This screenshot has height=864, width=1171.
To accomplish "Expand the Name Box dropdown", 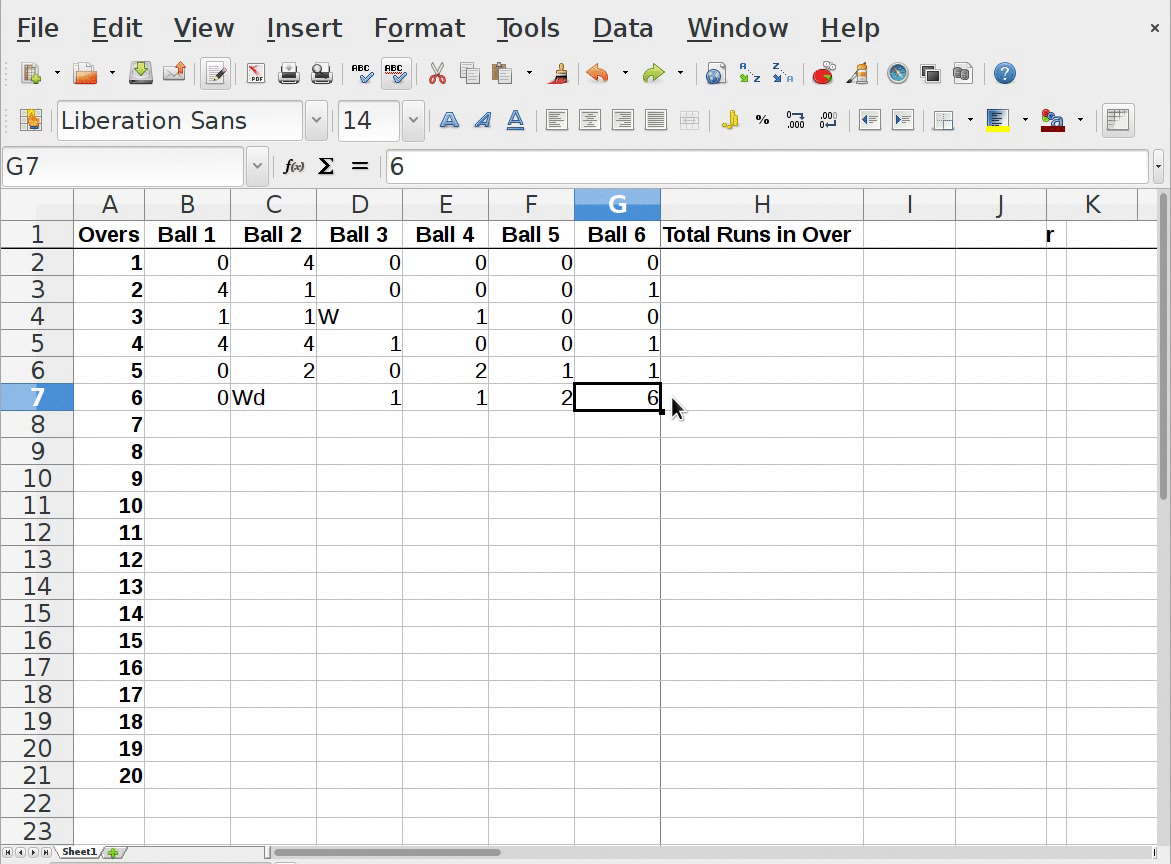I will pyautogui.click(x=257, y=166).
